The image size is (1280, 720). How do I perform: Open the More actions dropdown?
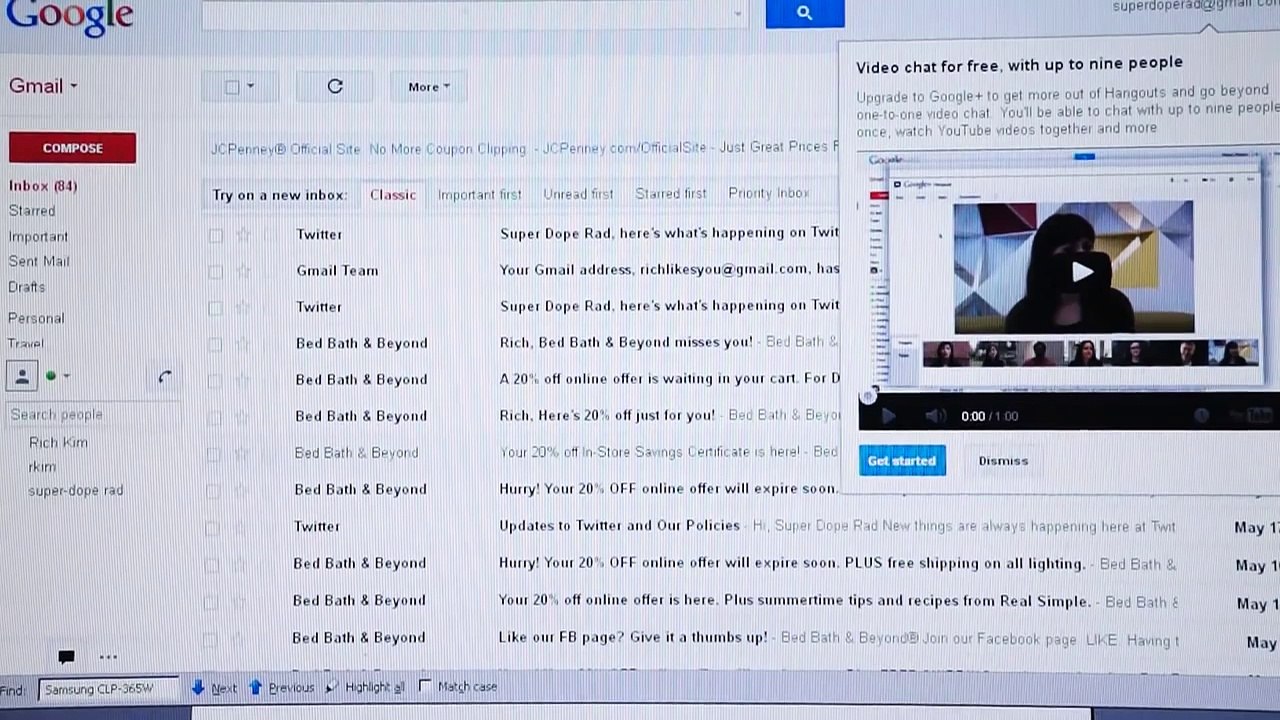pyautogui.click(x=429, y=87)
